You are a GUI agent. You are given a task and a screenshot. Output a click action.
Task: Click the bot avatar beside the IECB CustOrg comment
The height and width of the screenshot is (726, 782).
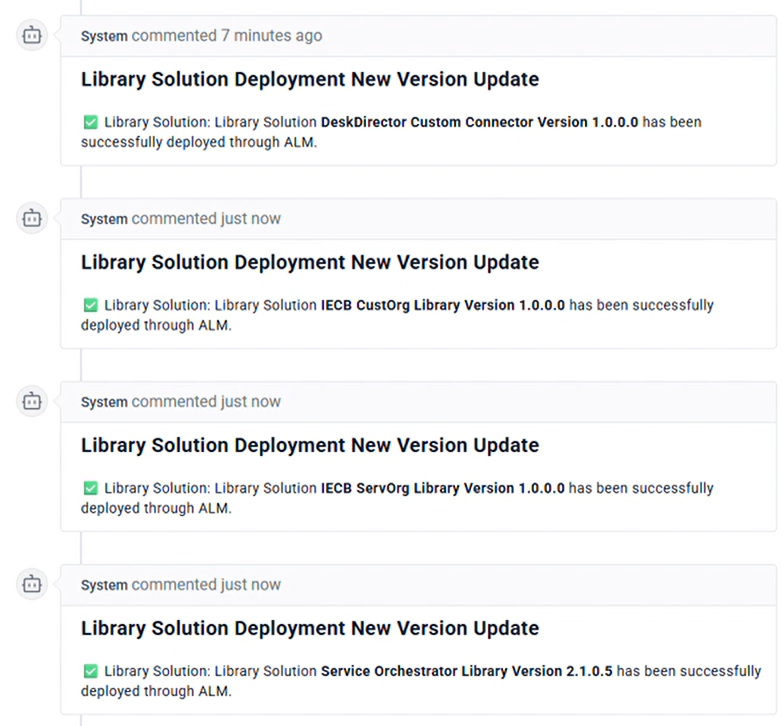32,219
